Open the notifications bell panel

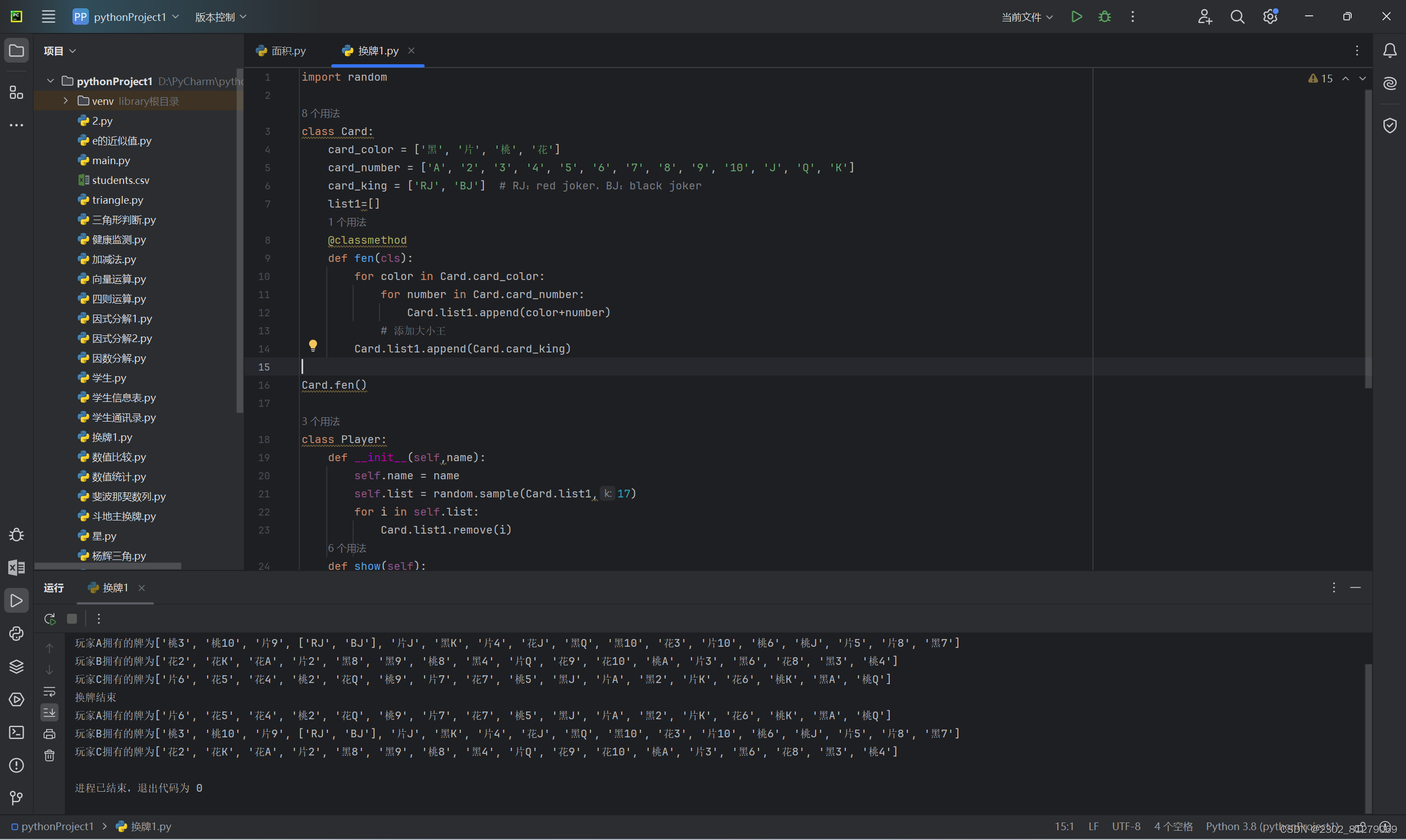(1390, 51)
